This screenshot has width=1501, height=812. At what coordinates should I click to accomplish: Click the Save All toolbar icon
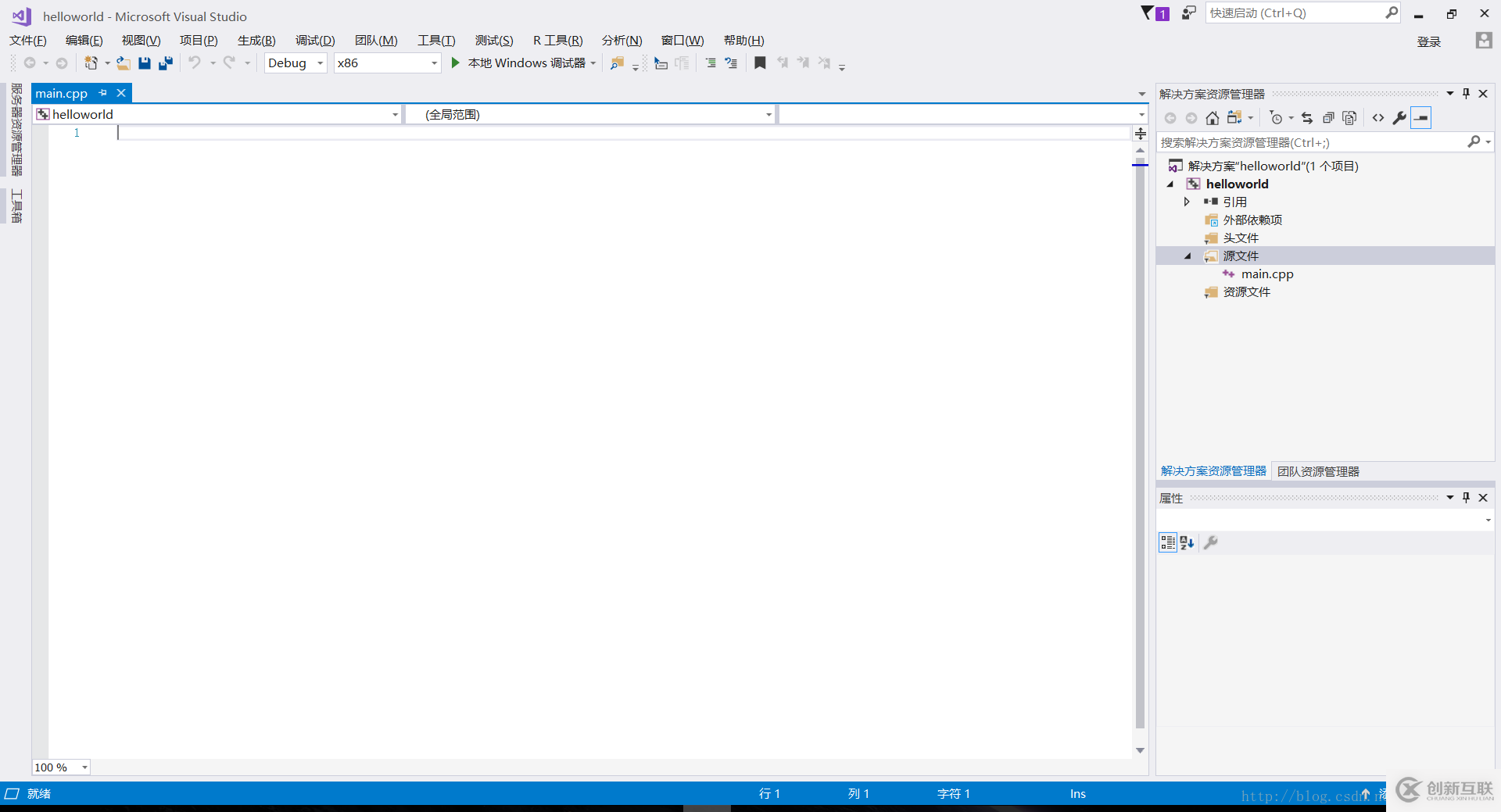click(x=165, y=63)
